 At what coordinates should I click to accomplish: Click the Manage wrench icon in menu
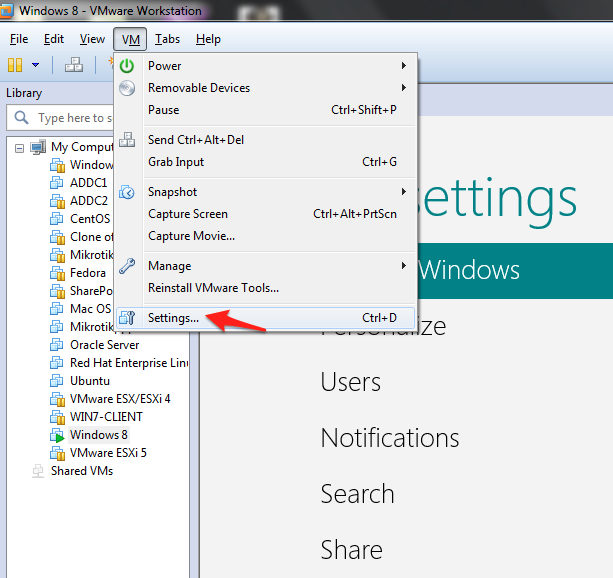tap(127, 266)
